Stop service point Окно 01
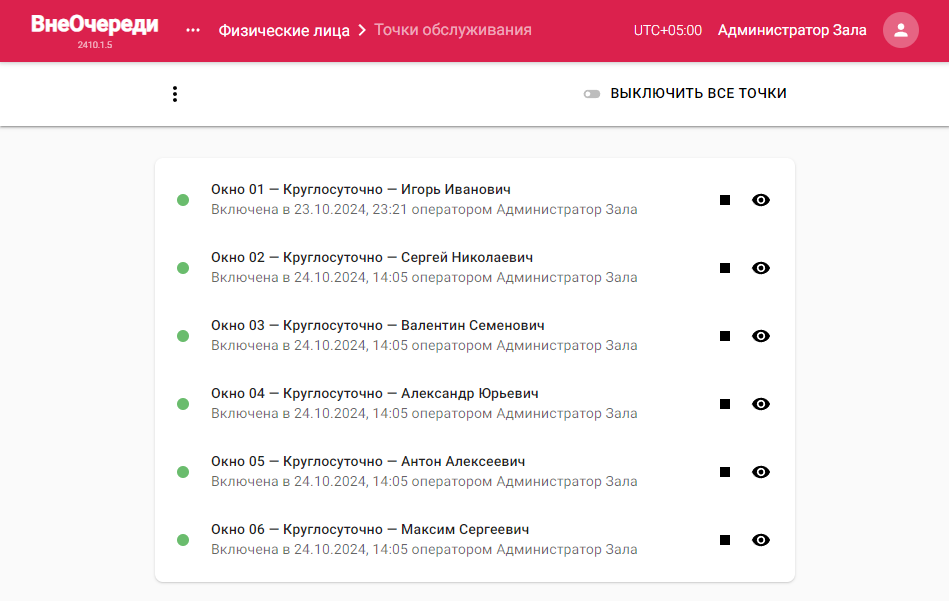The image size is (949, 601). coord(725,200)
